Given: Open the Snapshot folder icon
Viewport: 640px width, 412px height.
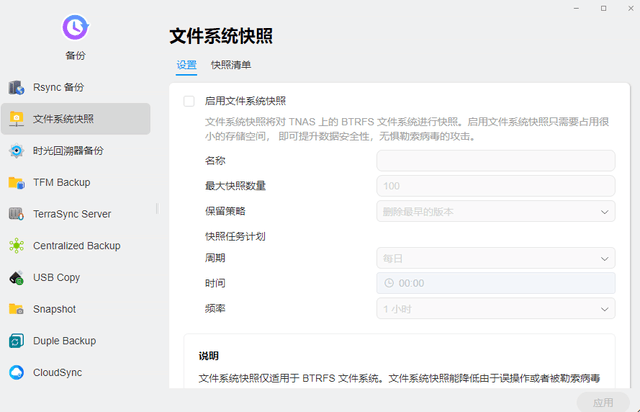Looking at the screenshot, I should 16,309.
